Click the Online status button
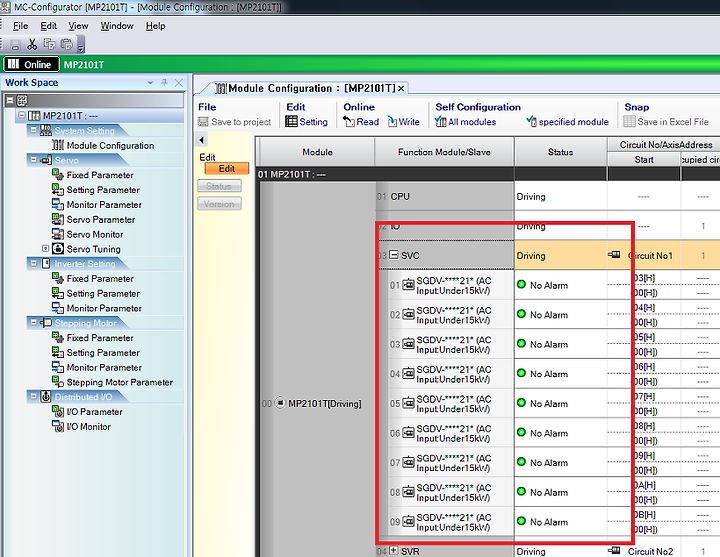 31,64
